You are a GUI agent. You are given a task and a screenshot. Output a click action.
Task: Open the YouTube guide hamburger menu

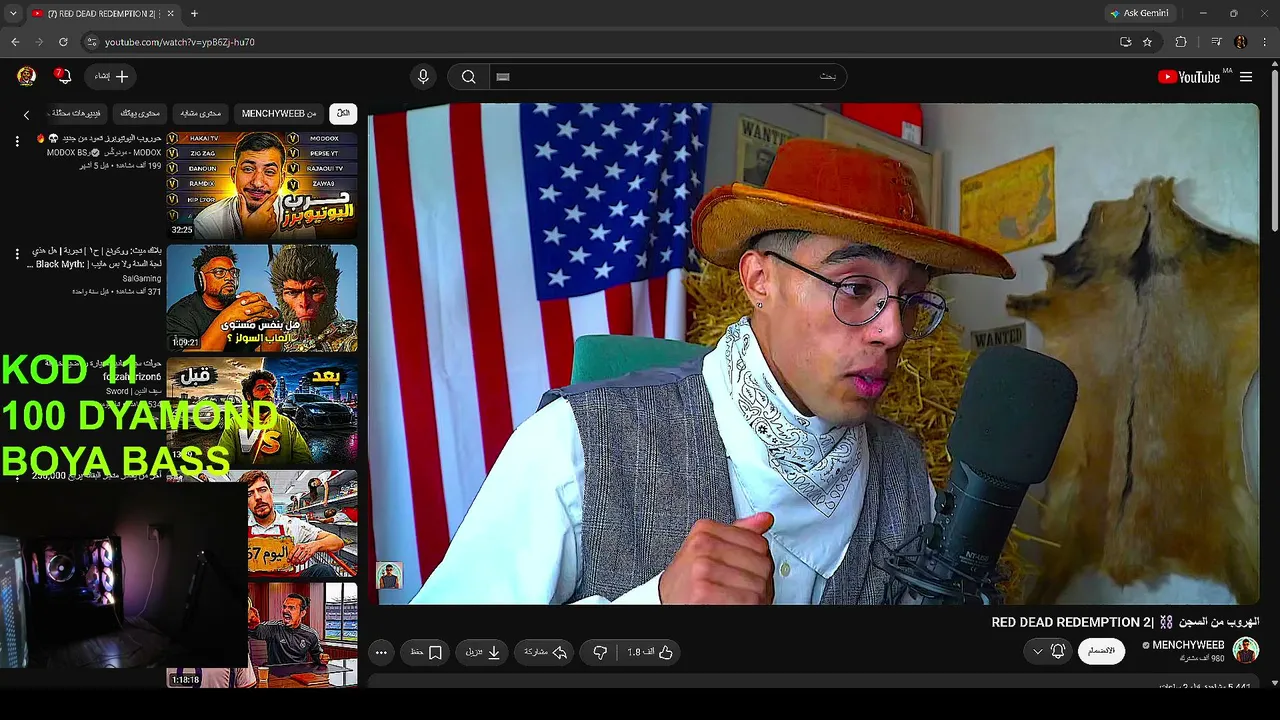[x=1246, y=77]
